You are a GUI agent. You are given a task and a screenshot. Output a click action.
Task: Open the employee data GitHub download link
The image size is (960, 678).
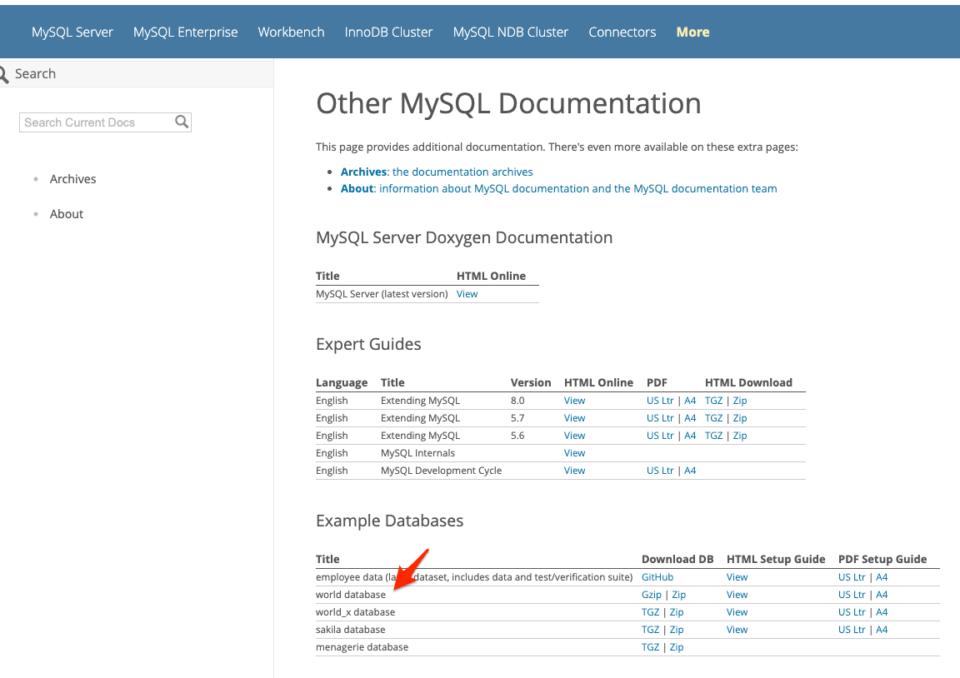click(x=657, y=577)
